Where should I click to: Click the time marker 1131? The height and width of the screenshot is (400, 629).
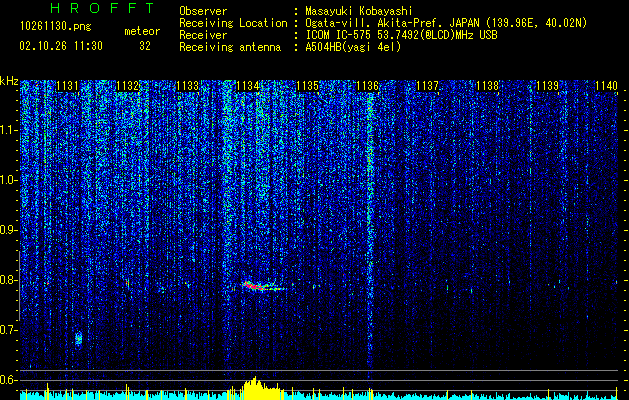[67, 86]
